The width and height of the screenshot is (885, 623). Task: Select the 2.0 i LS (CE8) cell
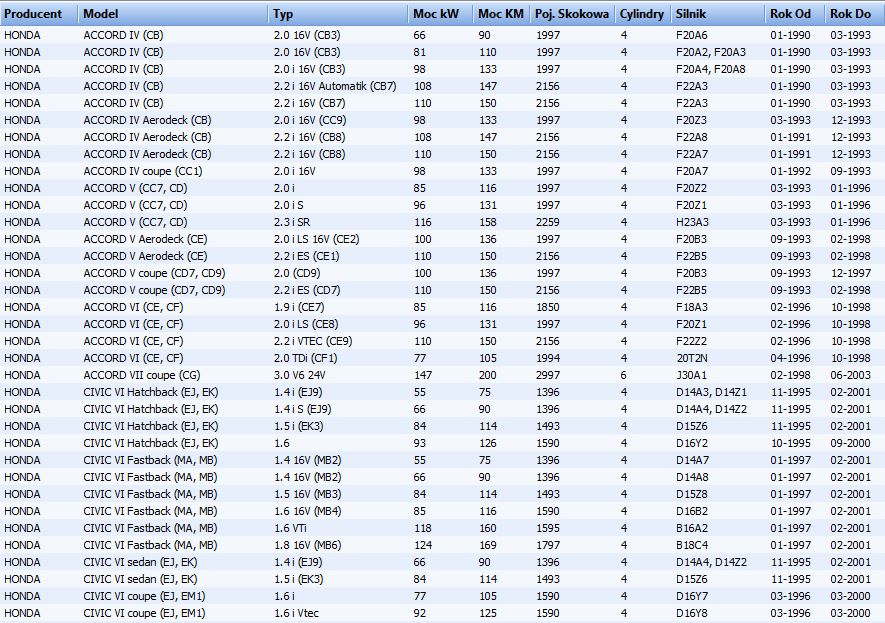point(306,324)
